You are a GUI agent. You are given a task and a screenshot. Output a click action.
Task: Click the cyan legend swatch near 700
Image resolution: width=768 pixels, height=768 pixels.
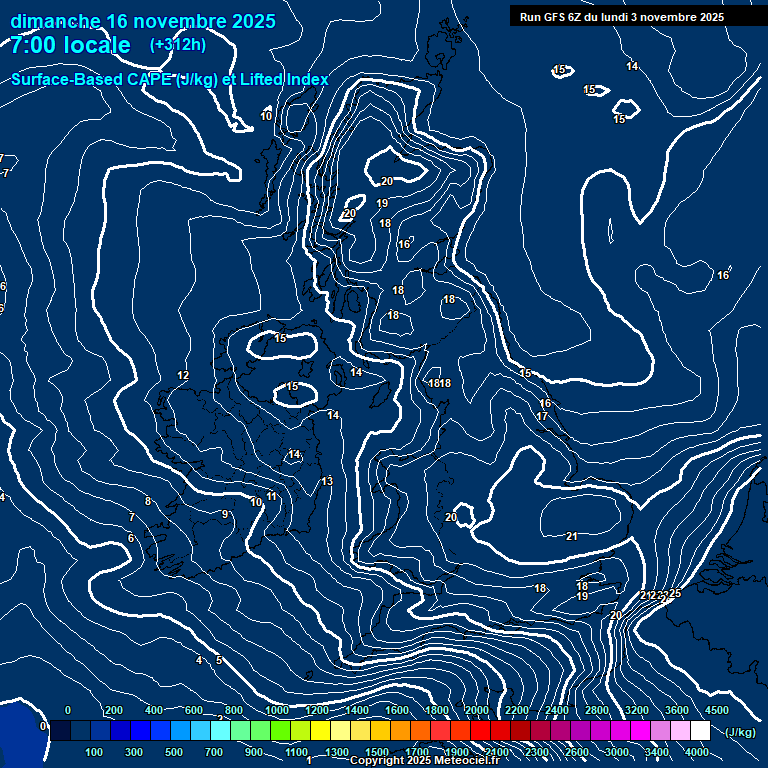[x=220, y=731]
